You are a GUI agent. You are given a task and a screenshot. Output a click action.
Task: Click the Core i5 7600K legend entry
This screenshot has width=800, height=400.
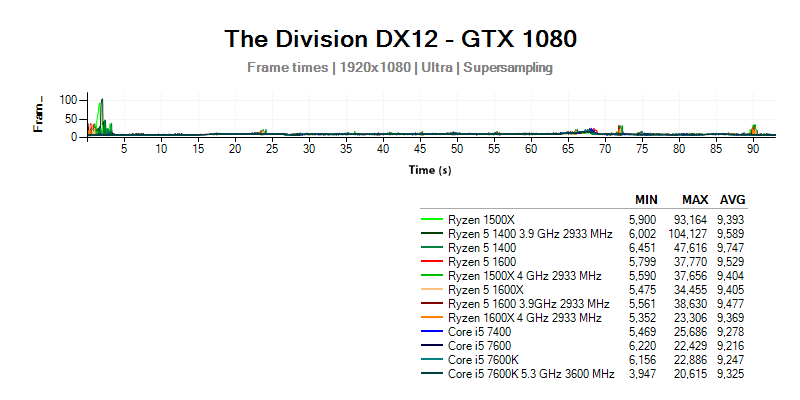484,360
